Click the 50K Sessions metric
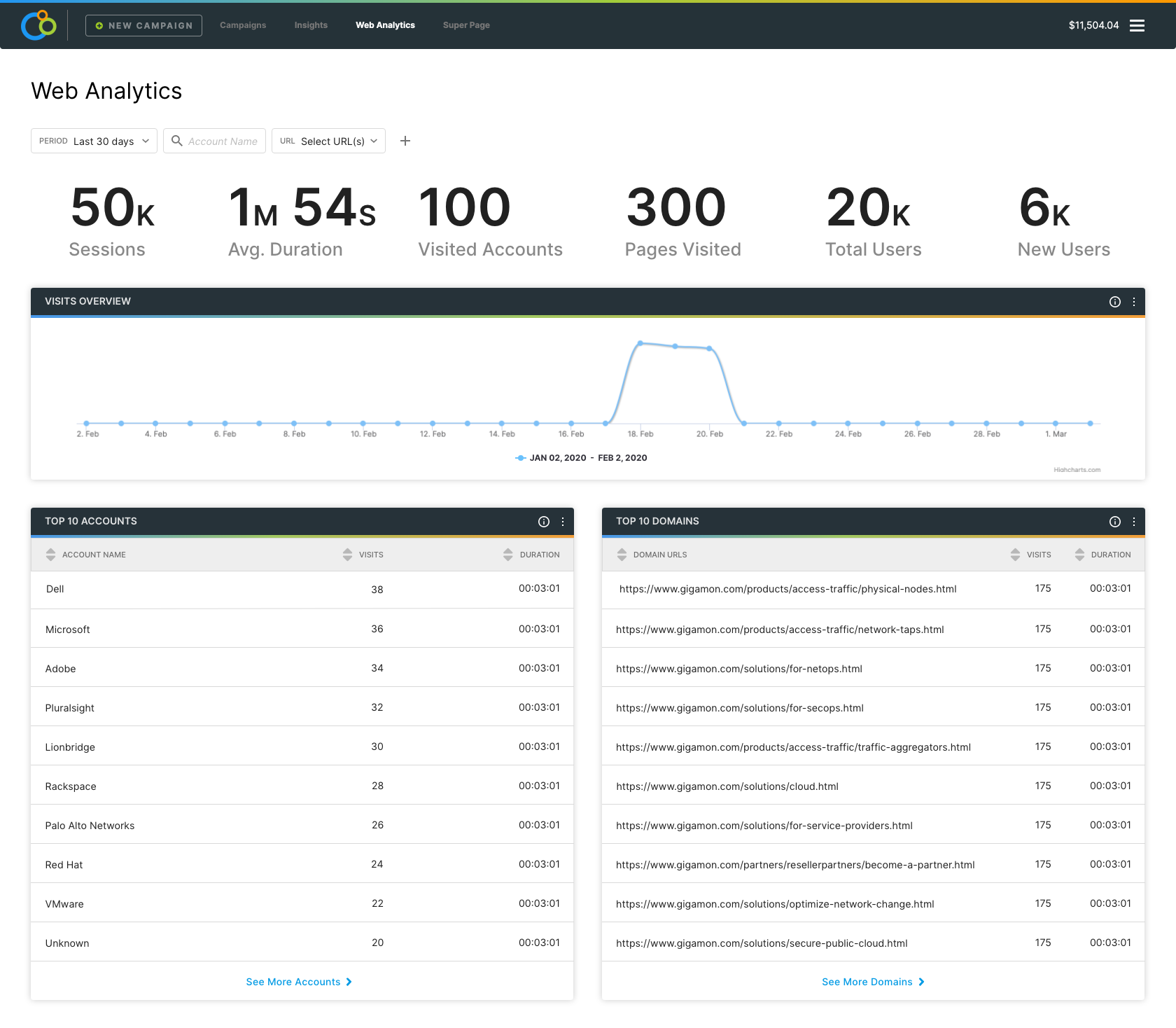Image resolution: width=1176 pixels, height=1028 pixels. point(112,221)
